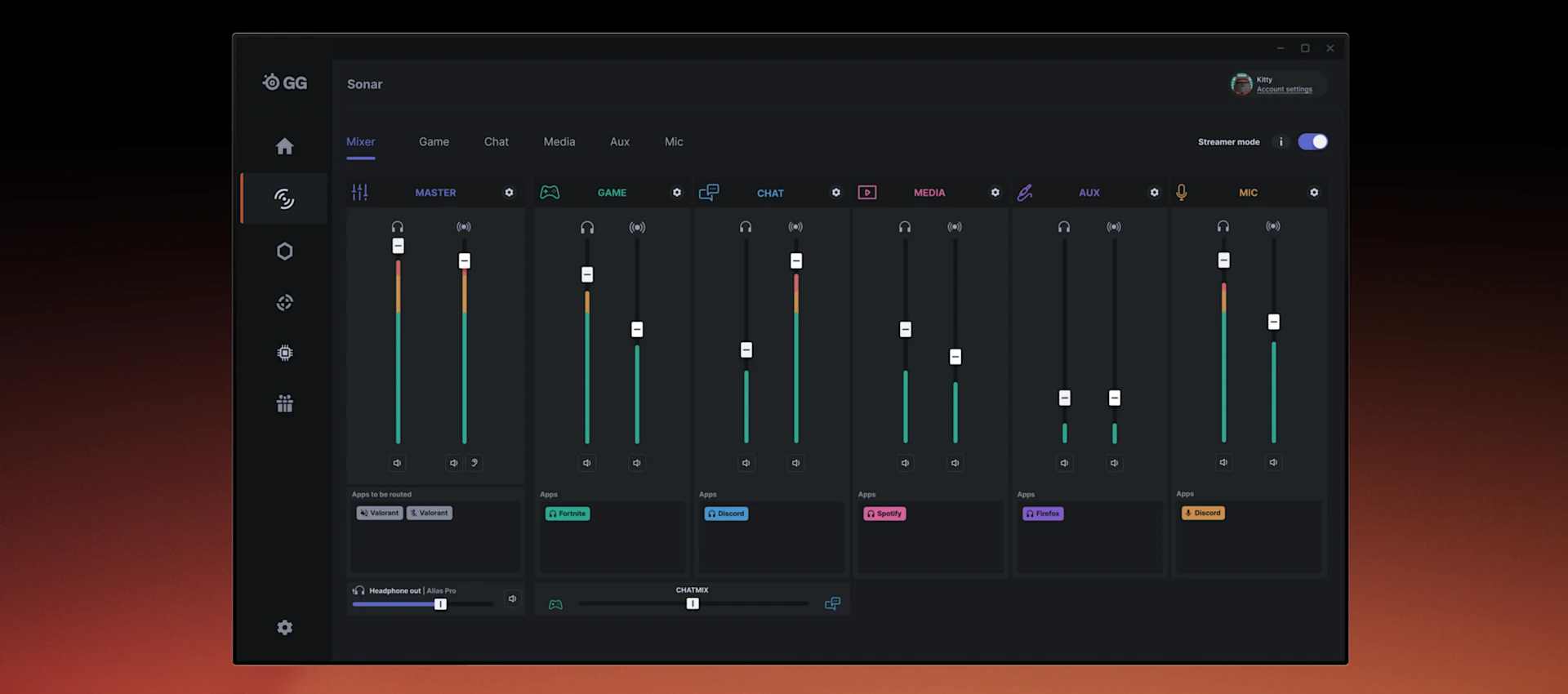Click the Streamer mode info icon
This screenshot has width=1568, height=694.
point(1281,142)
